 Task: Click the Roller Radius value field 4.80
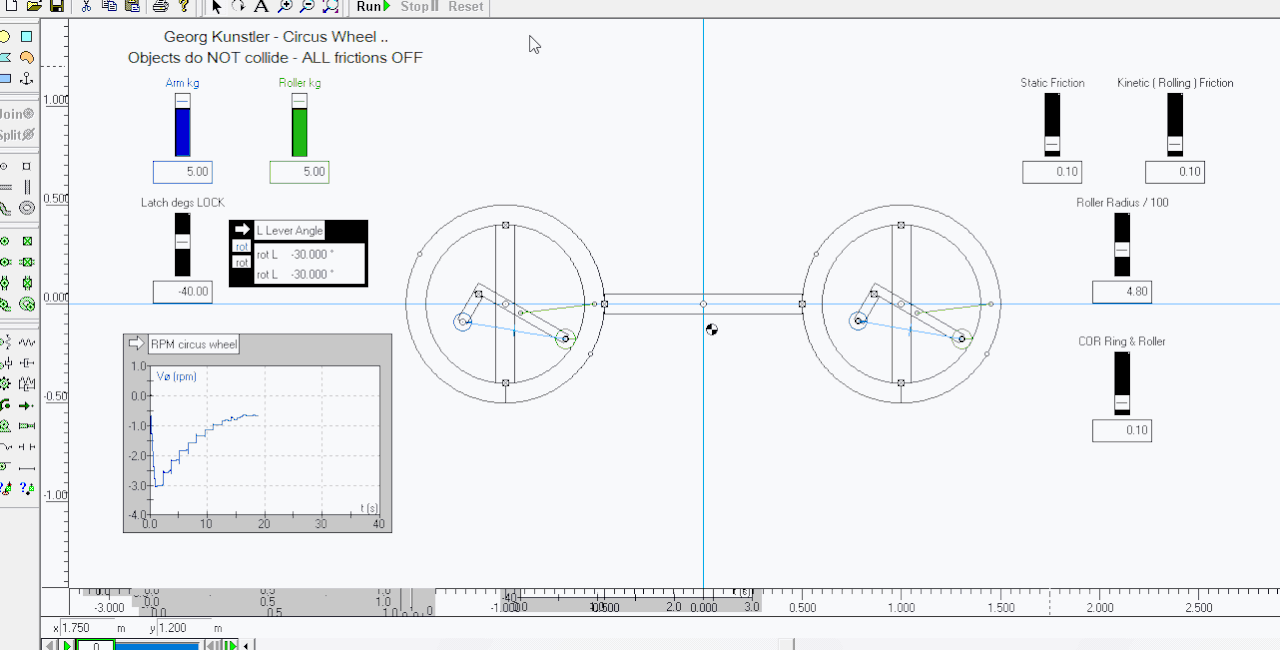(1122, 292)
